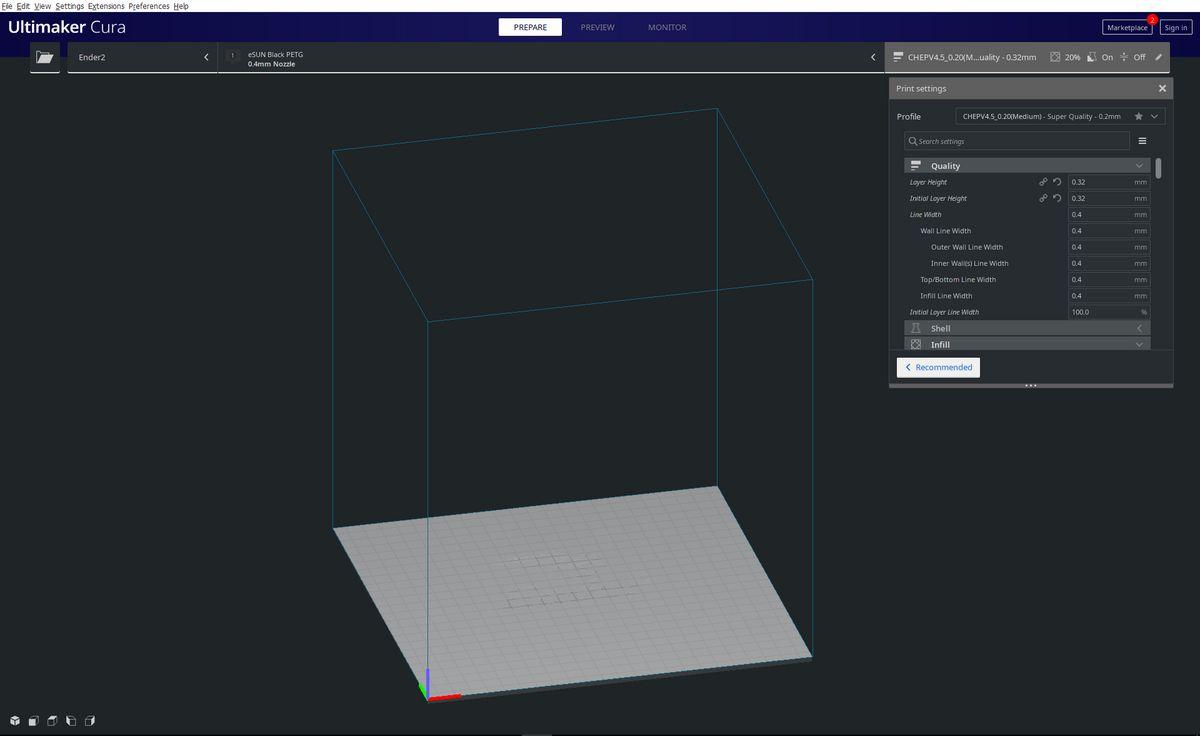Click the Shell category icon

click(x=915, y=328)
